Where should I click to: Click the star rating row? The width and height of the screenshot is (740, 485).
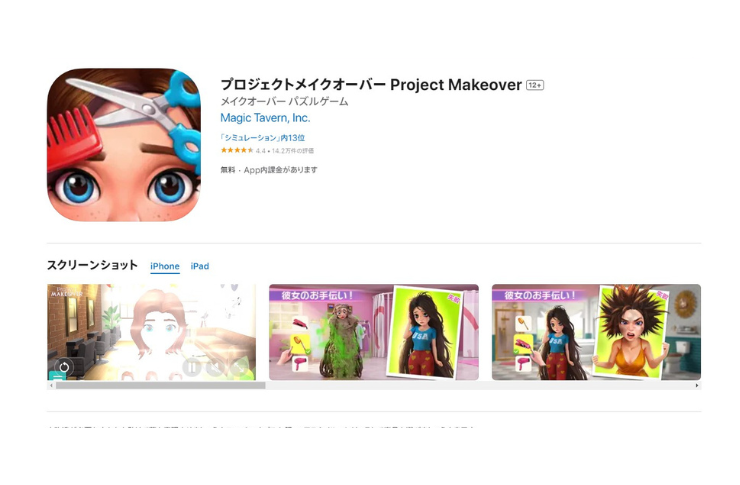click(x=267, y=151)
